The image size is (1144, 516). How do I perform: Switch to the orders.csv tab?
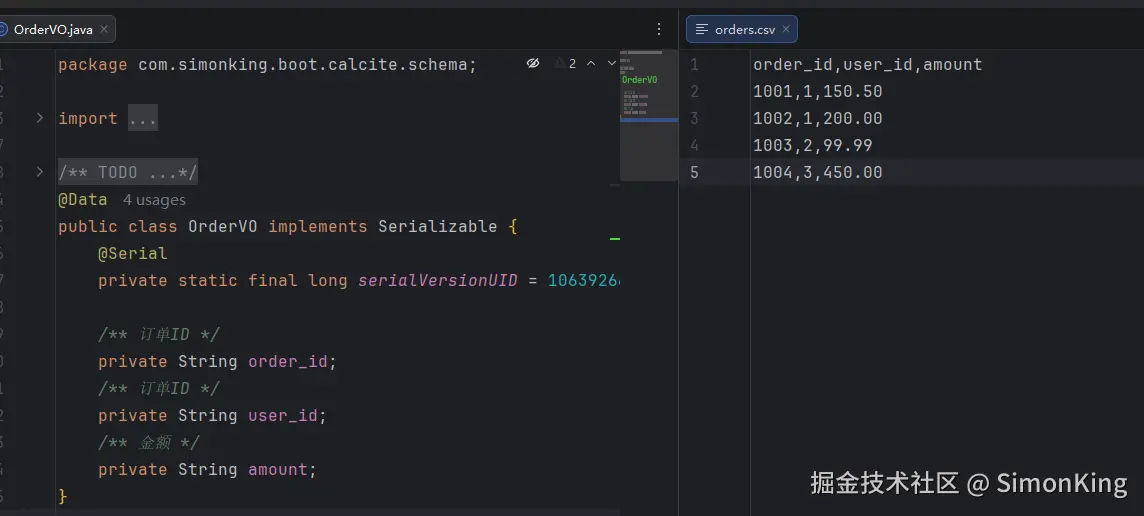point(745,30)
